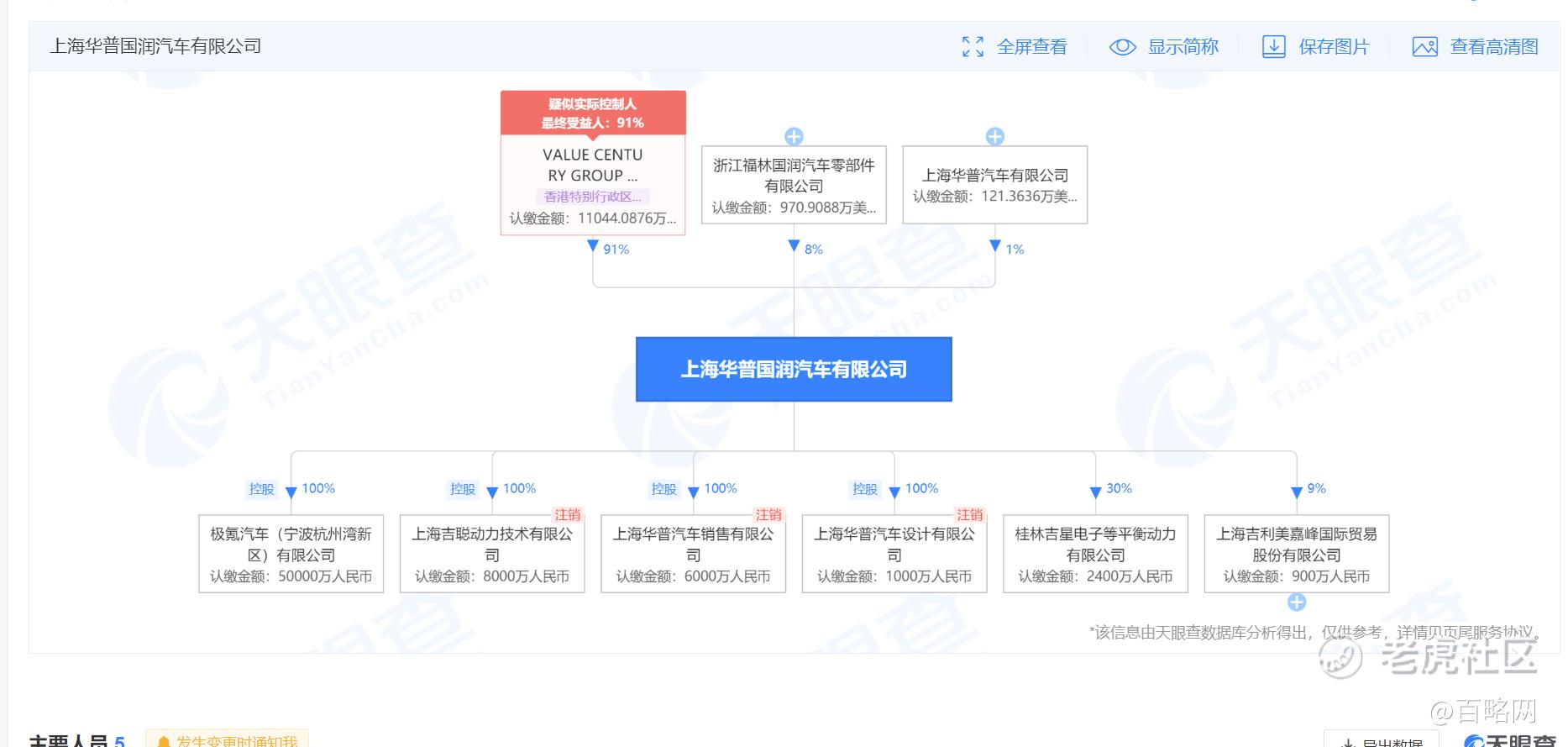This screenshot has width=1568, height=747.
Task: Expand investments below 上海吉利美嘉峰国际贸易
Action: pos(1297,602)
